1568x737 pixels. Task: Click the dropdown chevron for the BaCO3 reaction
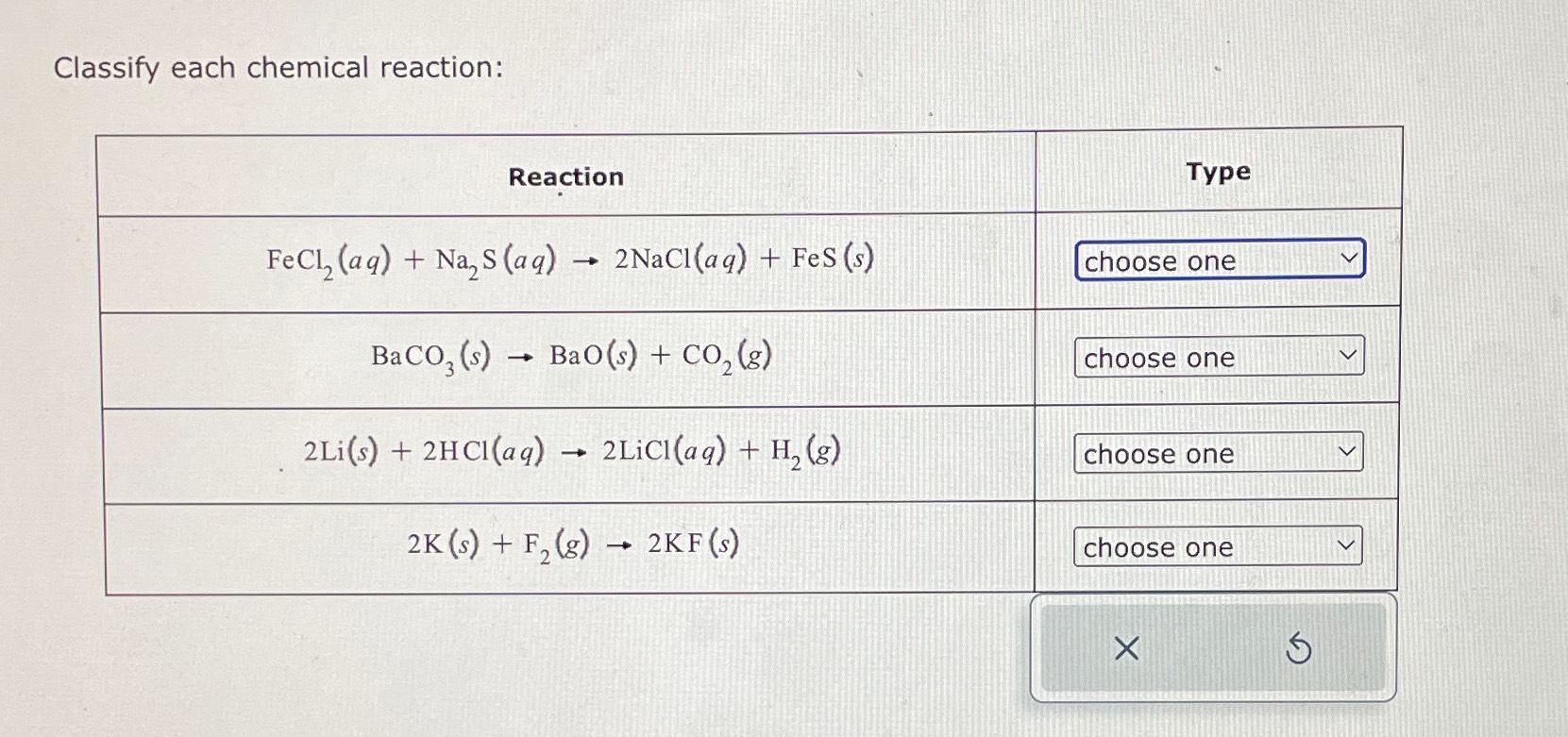[x=1349, y=354]
